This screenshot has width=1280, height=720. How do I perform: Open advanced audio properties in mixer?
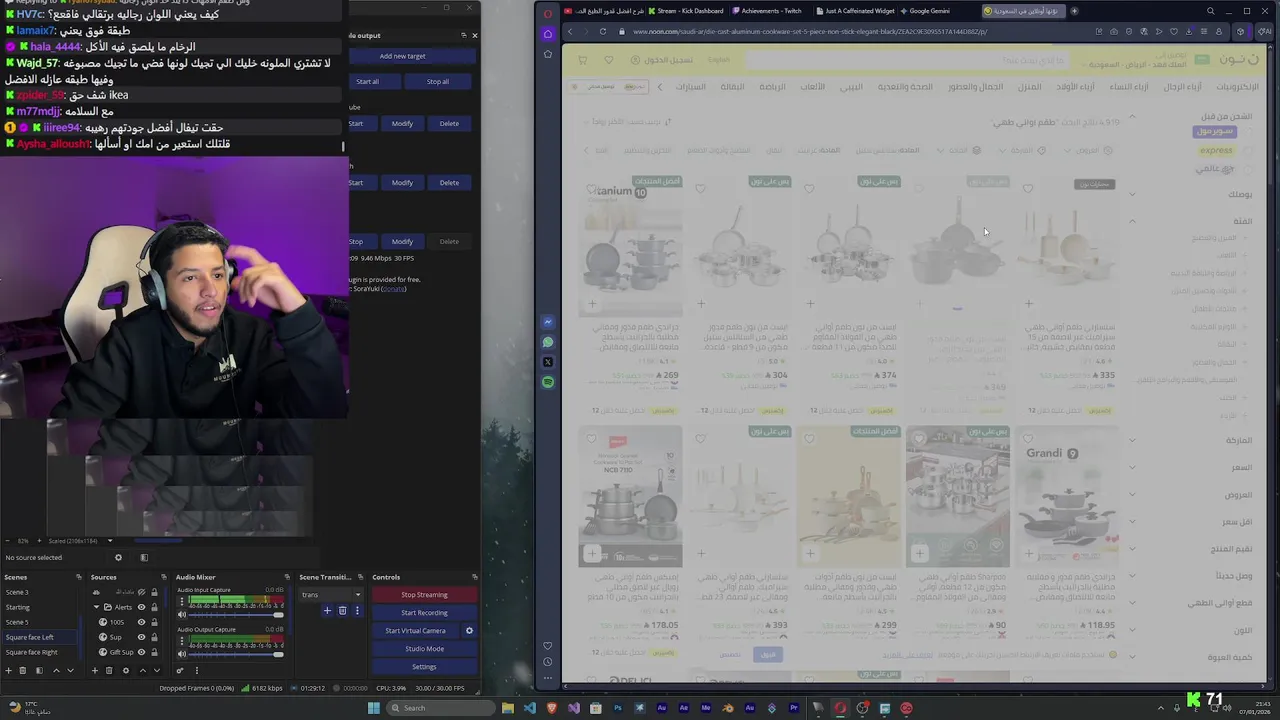pyautogui.click(x=181, y=671)
